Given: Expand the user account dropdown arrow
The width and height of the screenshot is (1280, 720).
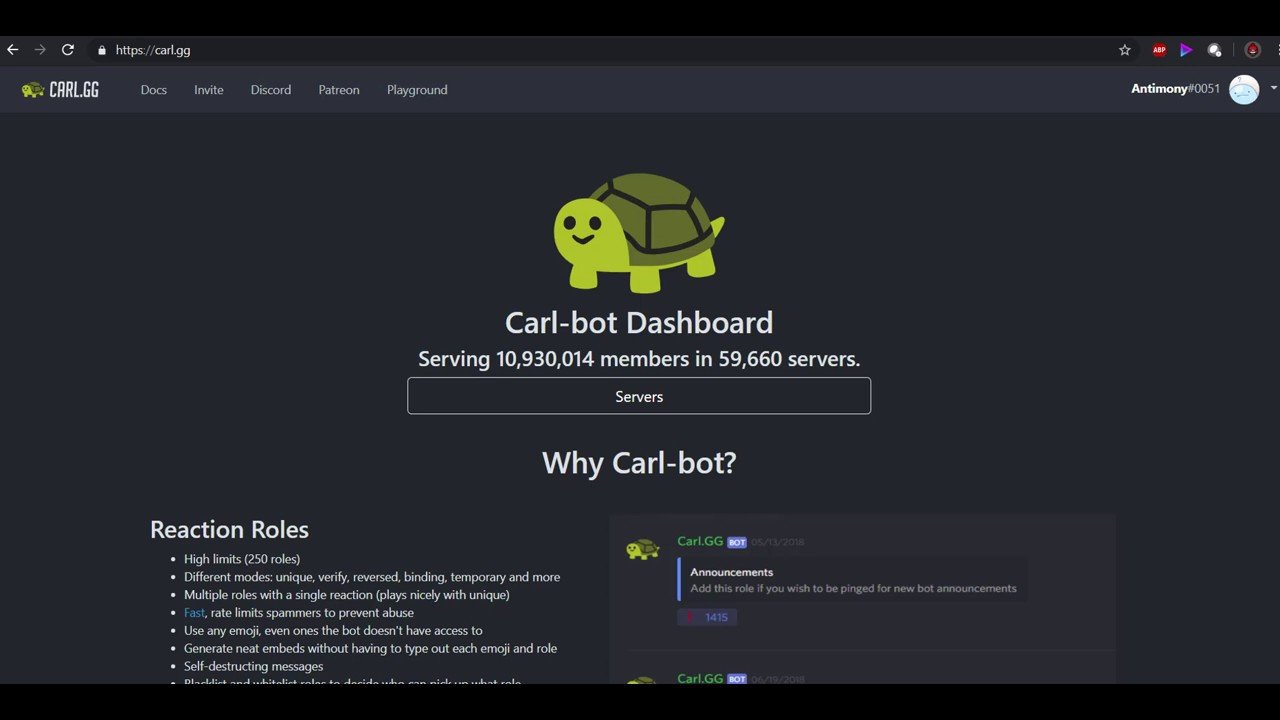Looking at the screenshot, I should (1273, 88).
